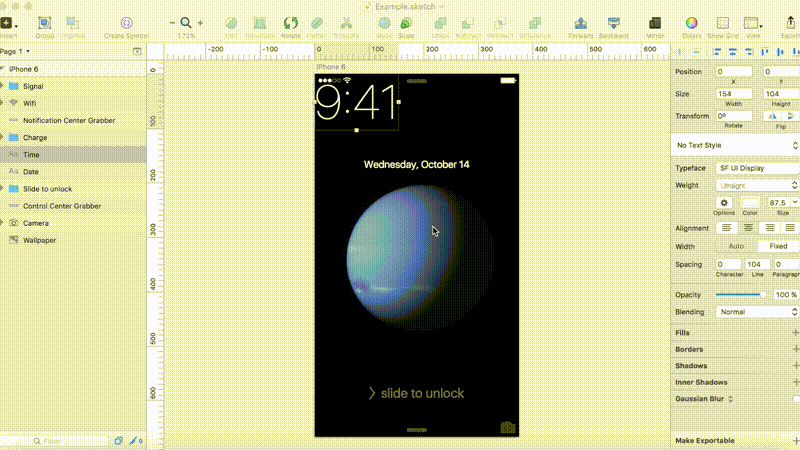Add a new Inner Shadow
The height and width of the screenshot is (450, 800).
click(795, 382)
